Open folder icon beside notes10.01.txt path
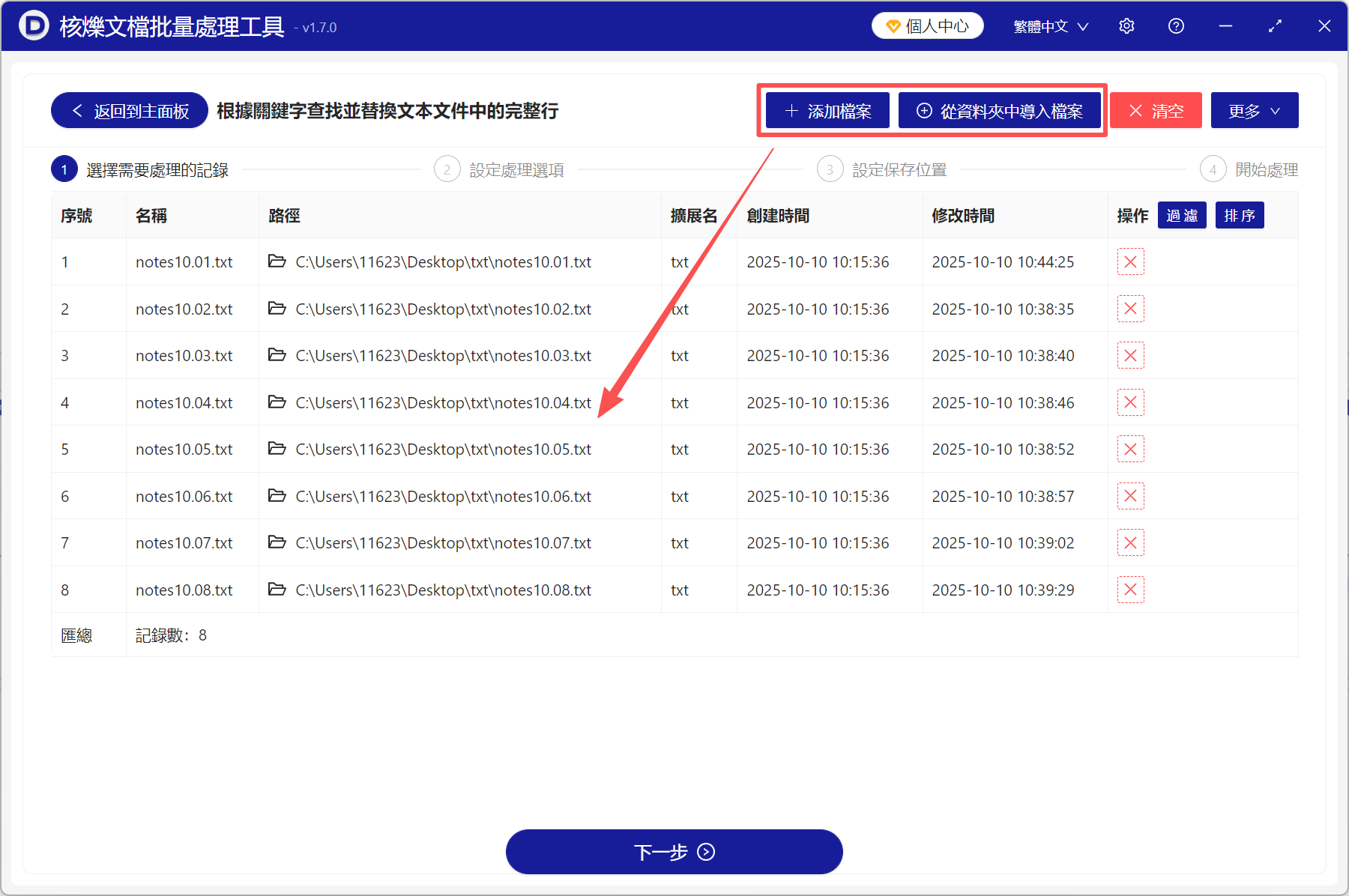The height and width of the screenshot is (896, 1349). [277, 261]
